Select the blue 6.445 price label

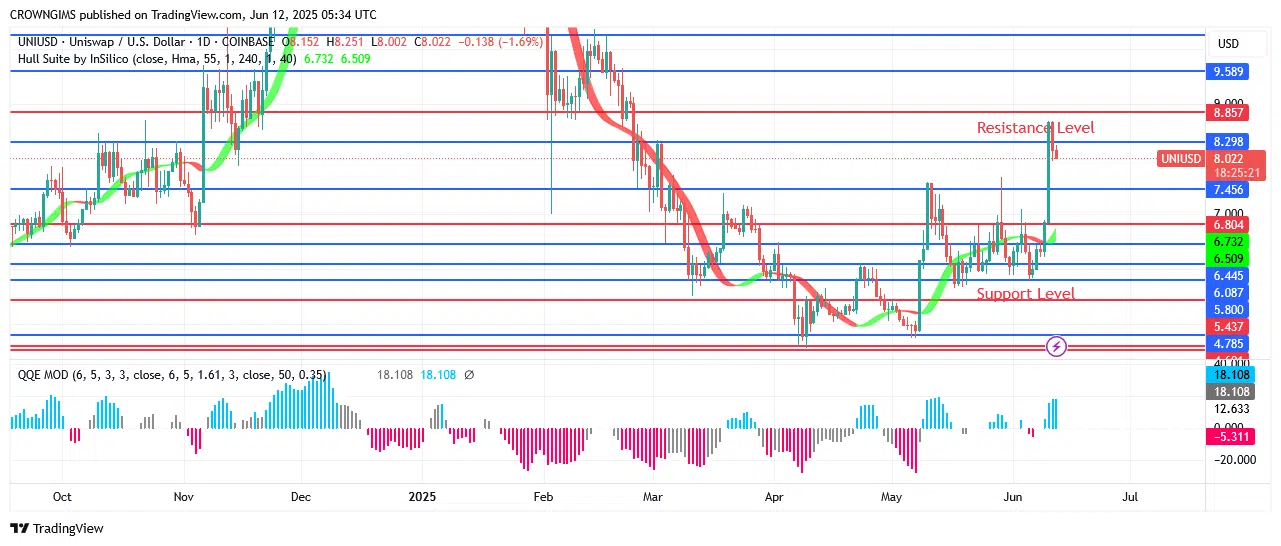click(1228, 275)
